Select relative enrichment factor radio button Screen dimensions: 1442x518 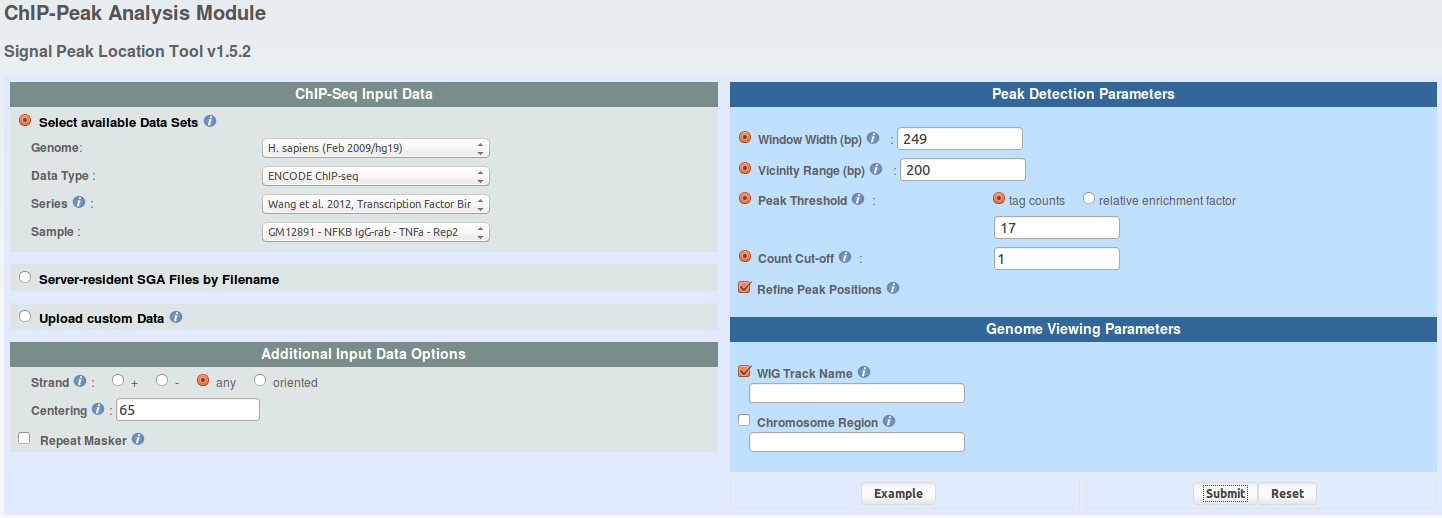(x=1089, y=199)
